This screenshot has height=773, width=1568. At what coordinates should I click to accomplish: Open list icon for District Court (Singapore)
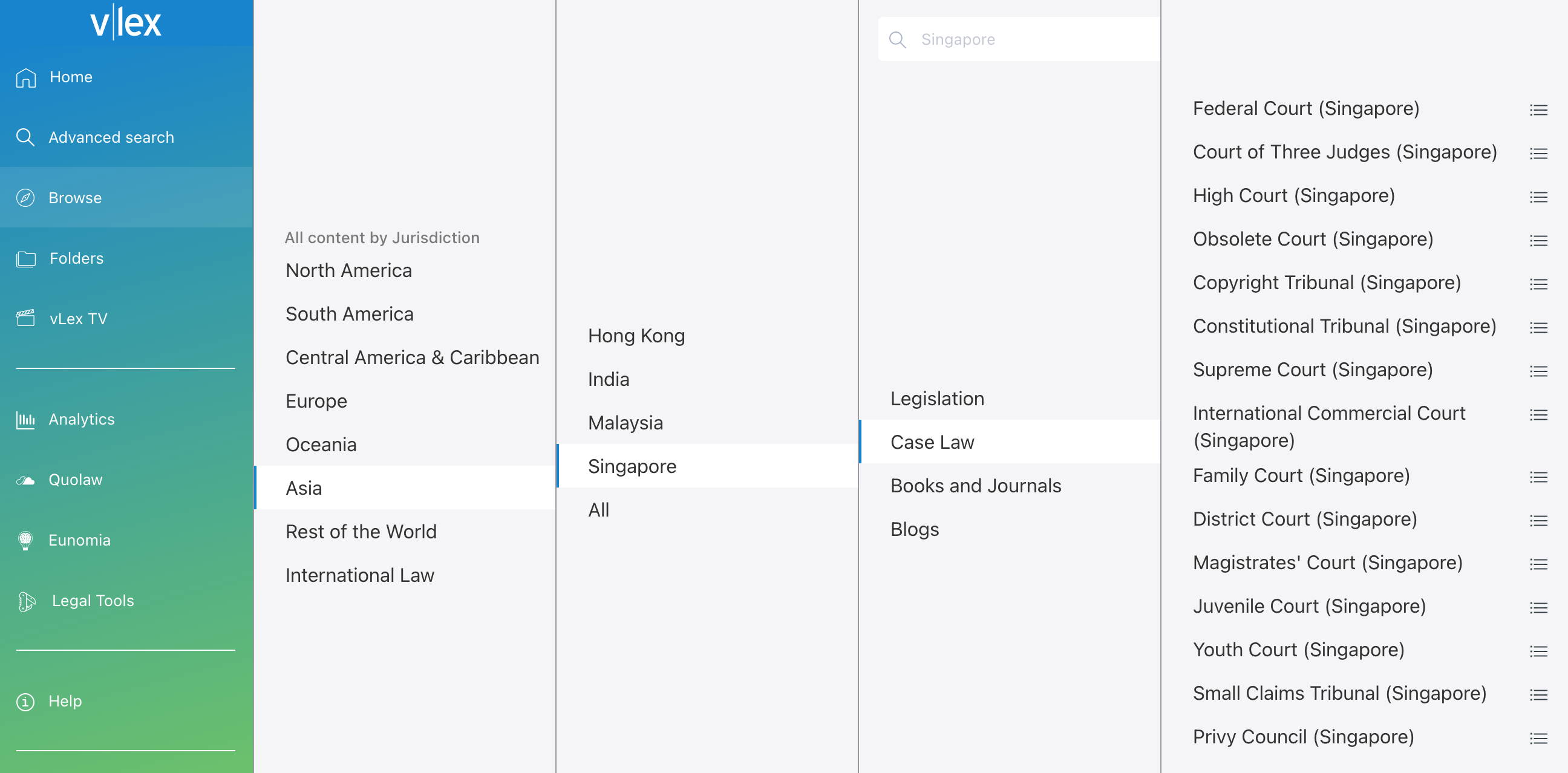pos(1538,520)
